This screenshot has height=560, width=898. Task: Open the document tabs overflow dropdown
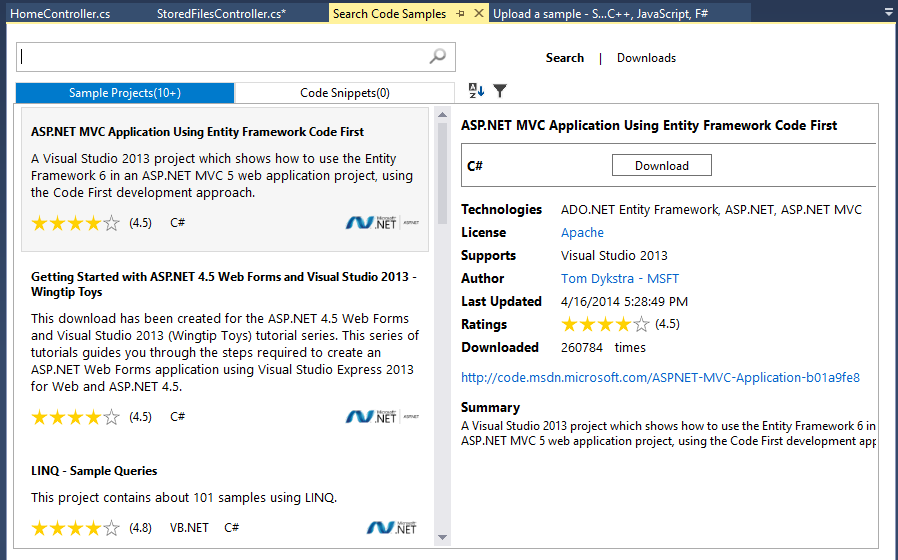coord(888,12)
